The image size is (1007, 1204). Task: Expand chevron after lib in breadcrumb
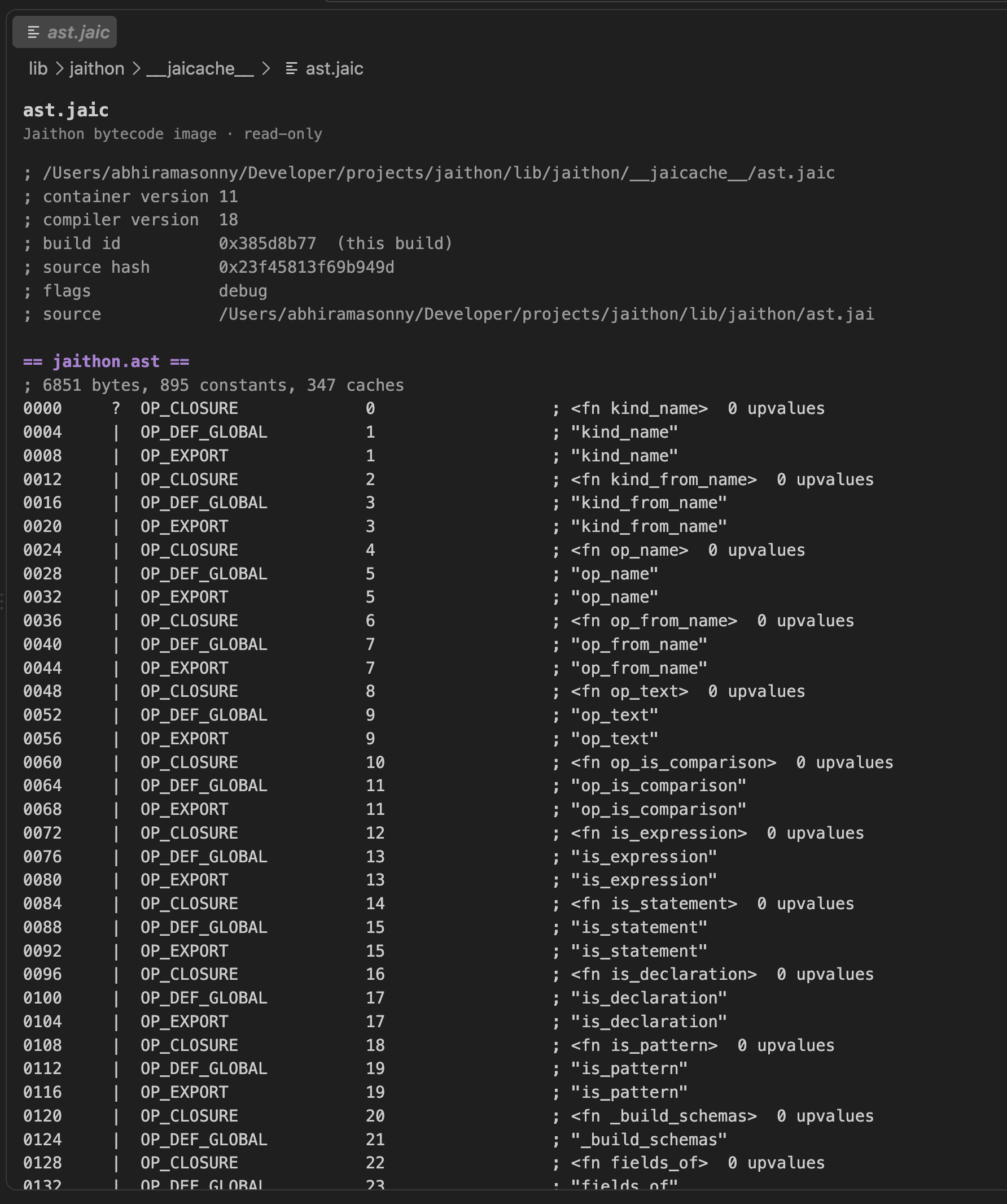59,69
